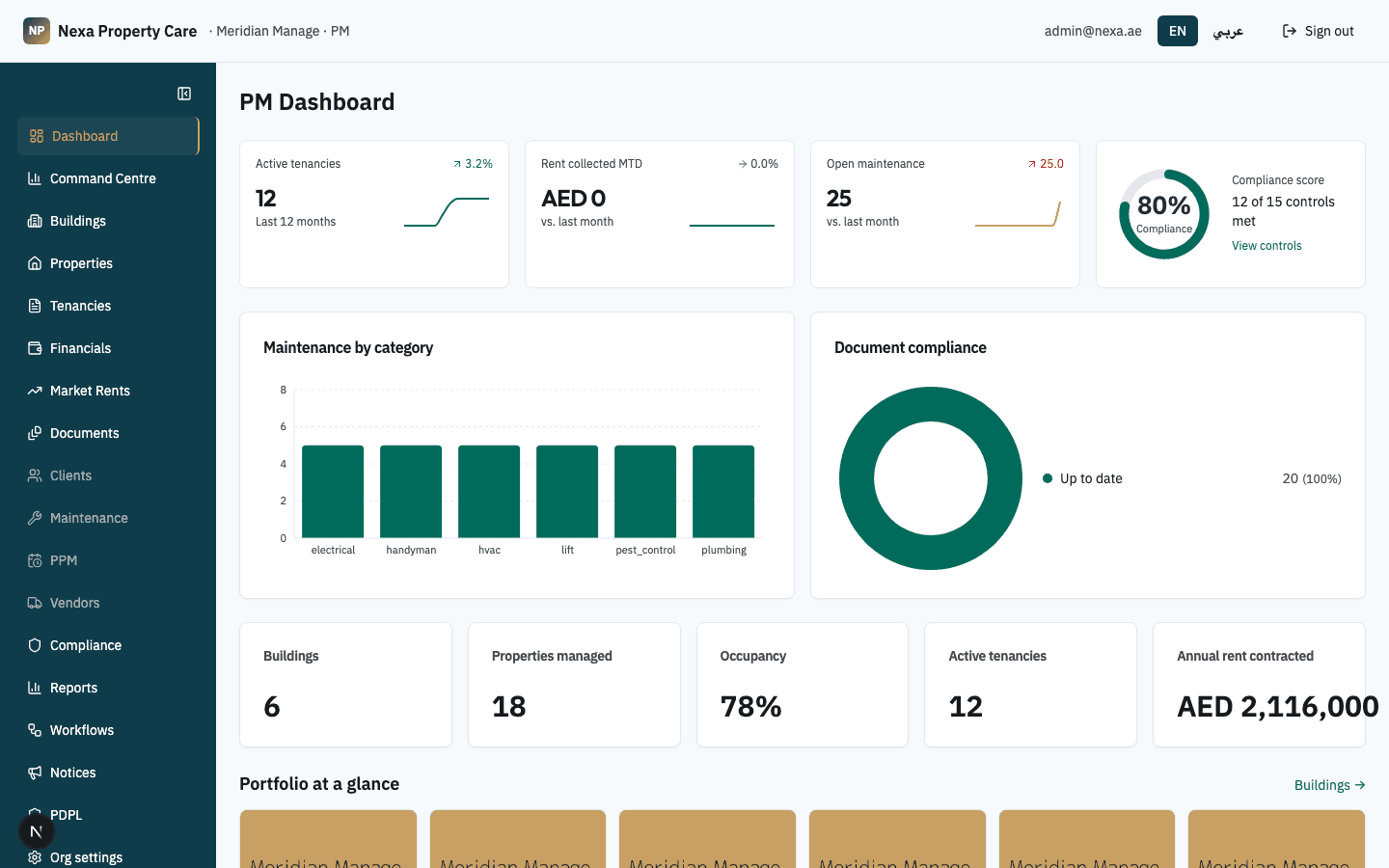Click the Tenancies document icon
The image size is (1389, 868).
35,306
